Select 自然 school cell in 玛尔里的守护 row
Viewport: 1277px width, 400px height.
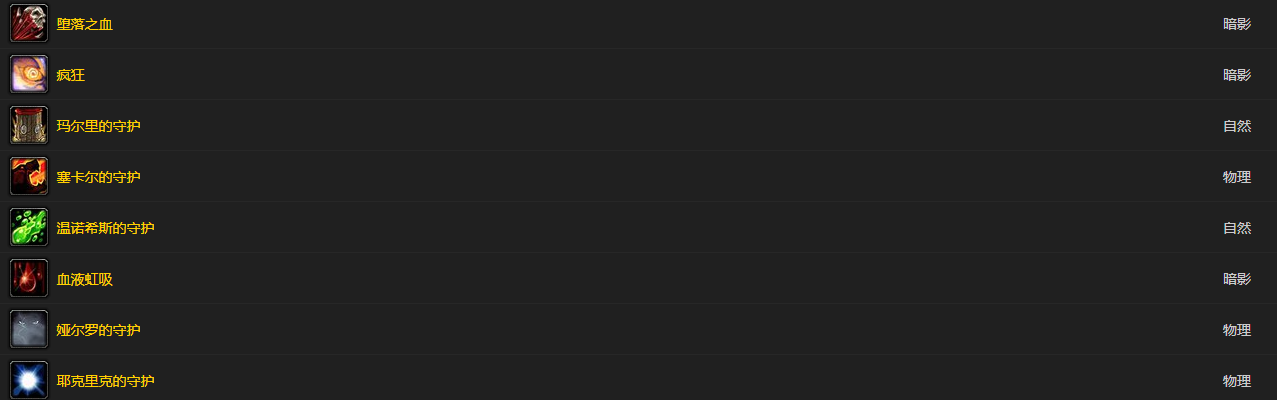click(x=1237, y=126)
